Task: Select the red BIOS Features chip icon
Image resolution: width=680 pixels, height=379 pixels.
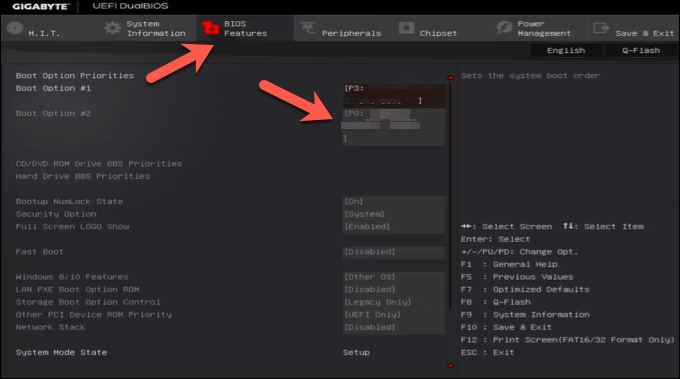Action: click(x=210, y=28)
